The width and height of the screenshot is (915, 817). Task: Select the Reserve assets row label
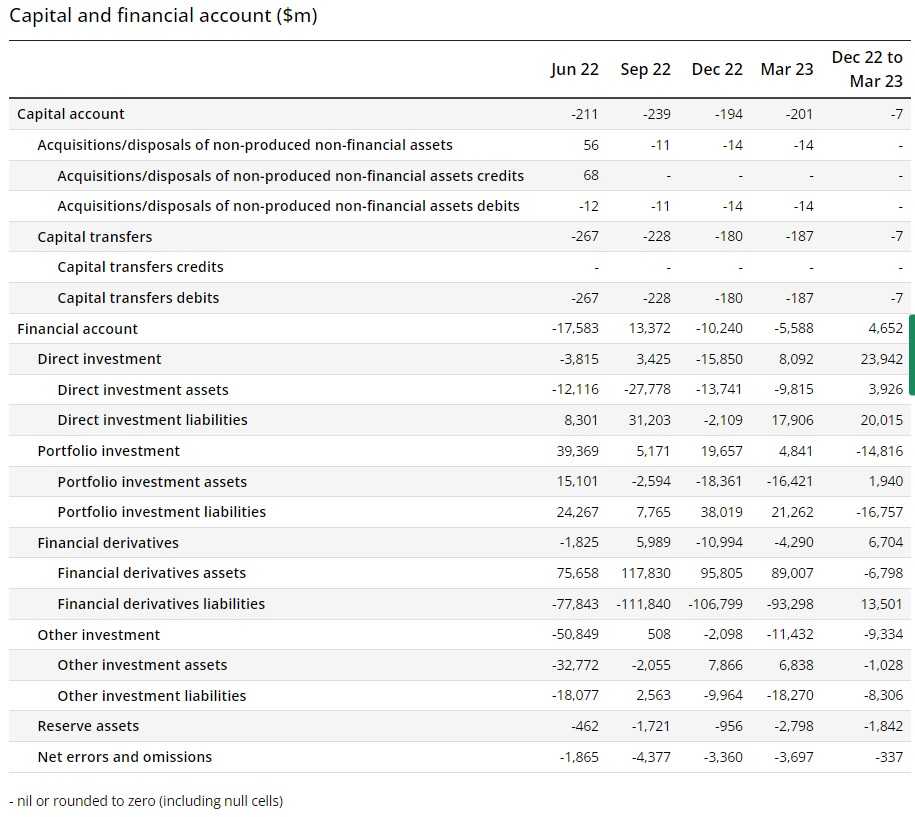pos(88,726)
